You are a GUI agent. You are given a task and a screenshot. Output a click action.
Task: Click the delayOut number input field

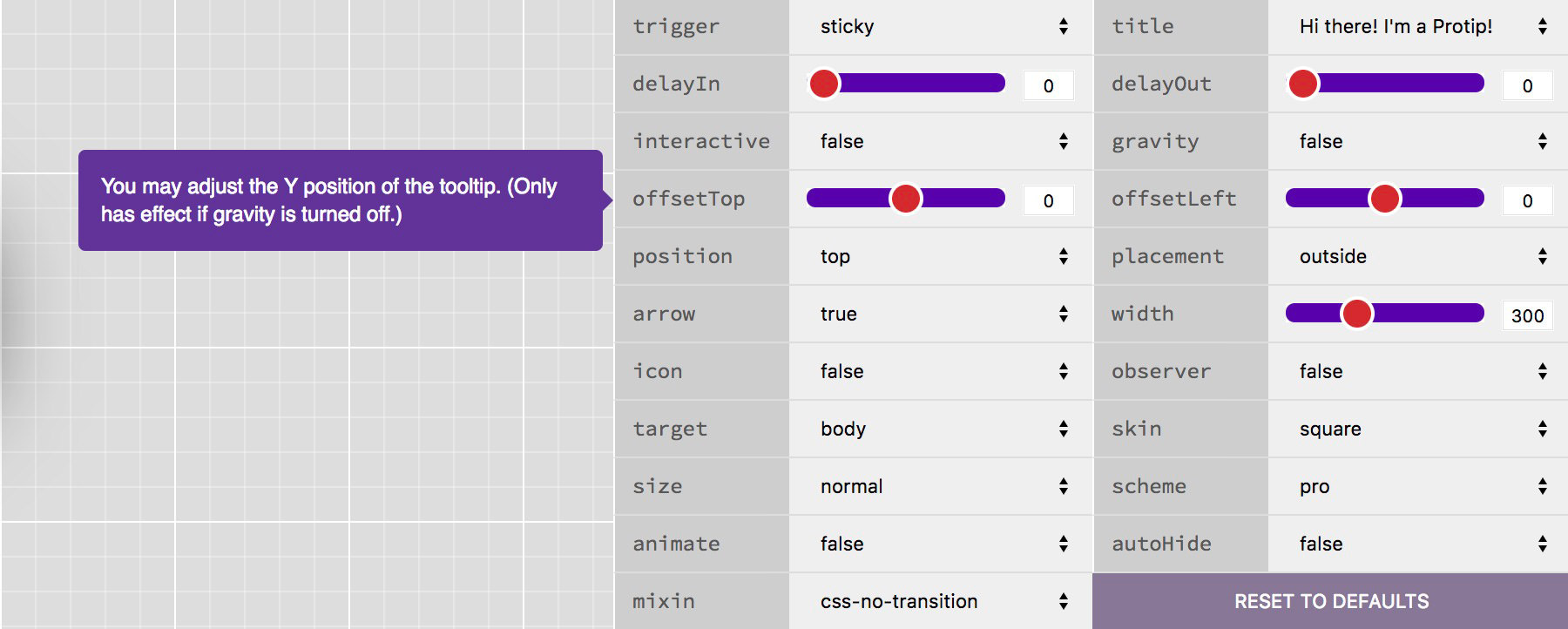point(1527,85)
